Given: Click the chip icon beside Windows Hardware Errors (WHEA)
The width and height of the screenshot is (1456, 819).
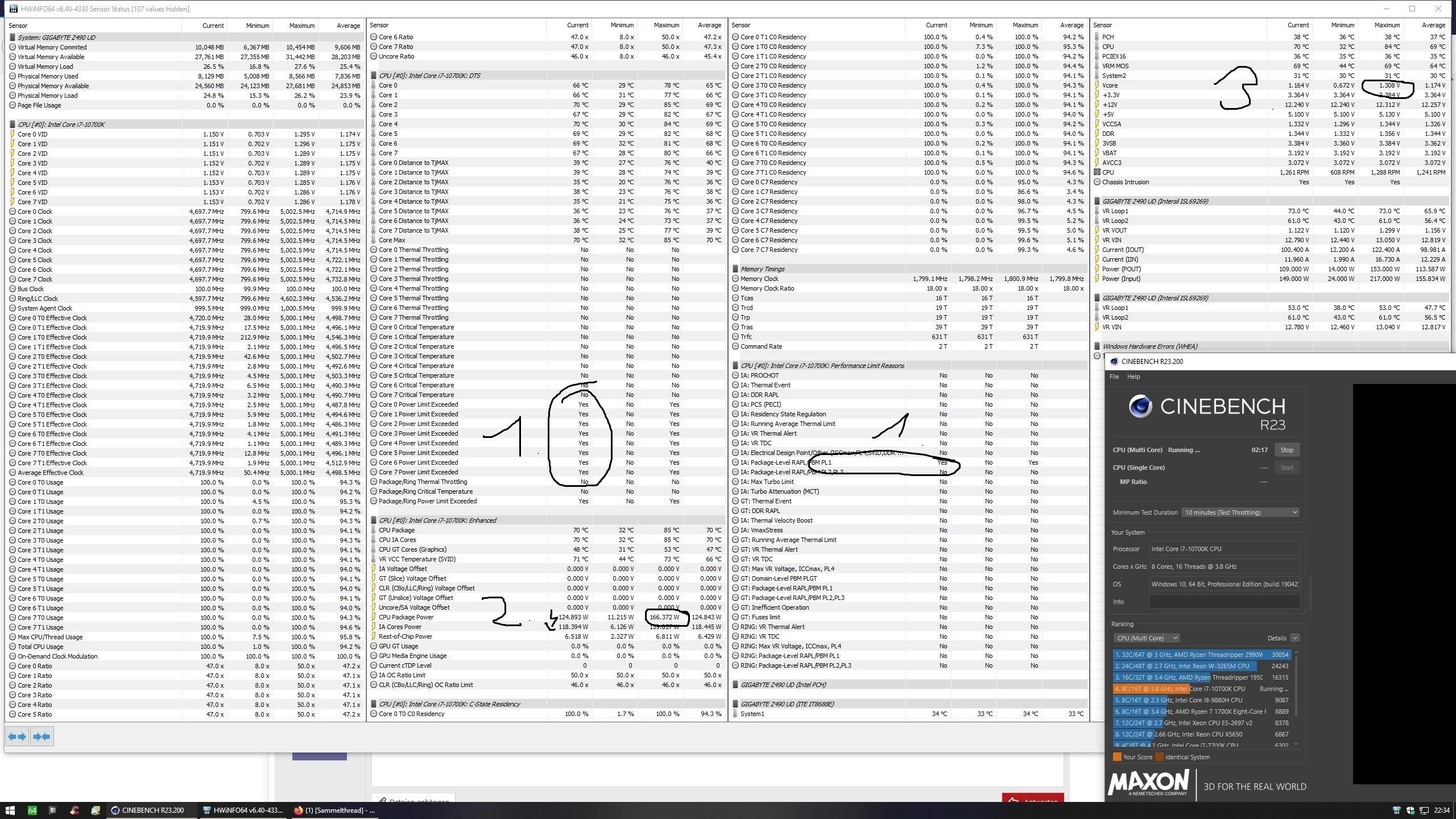Looking at the screenshot, I should (1097, 346).
